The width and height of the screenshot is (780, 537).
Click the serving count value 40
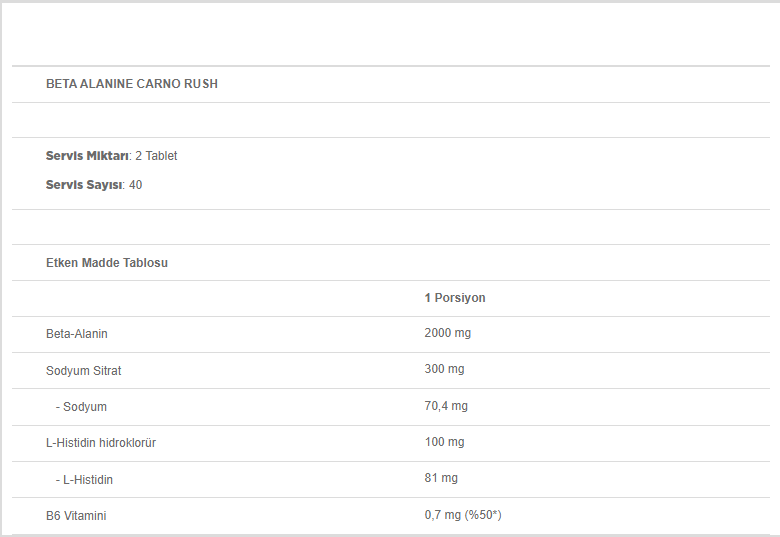[x=135, y=185]
